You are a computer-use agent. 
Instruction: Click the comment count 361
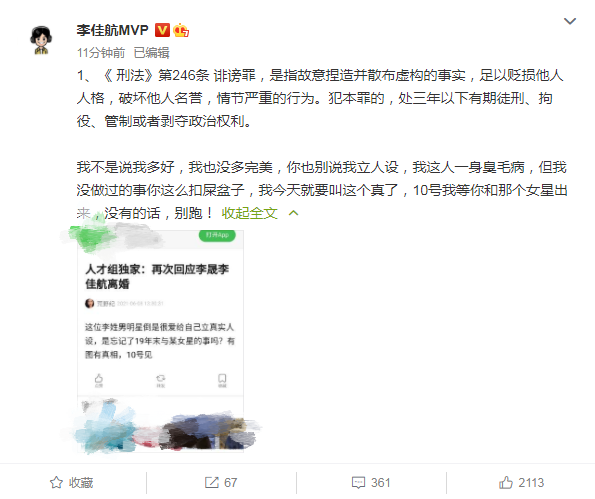(381, 483)
